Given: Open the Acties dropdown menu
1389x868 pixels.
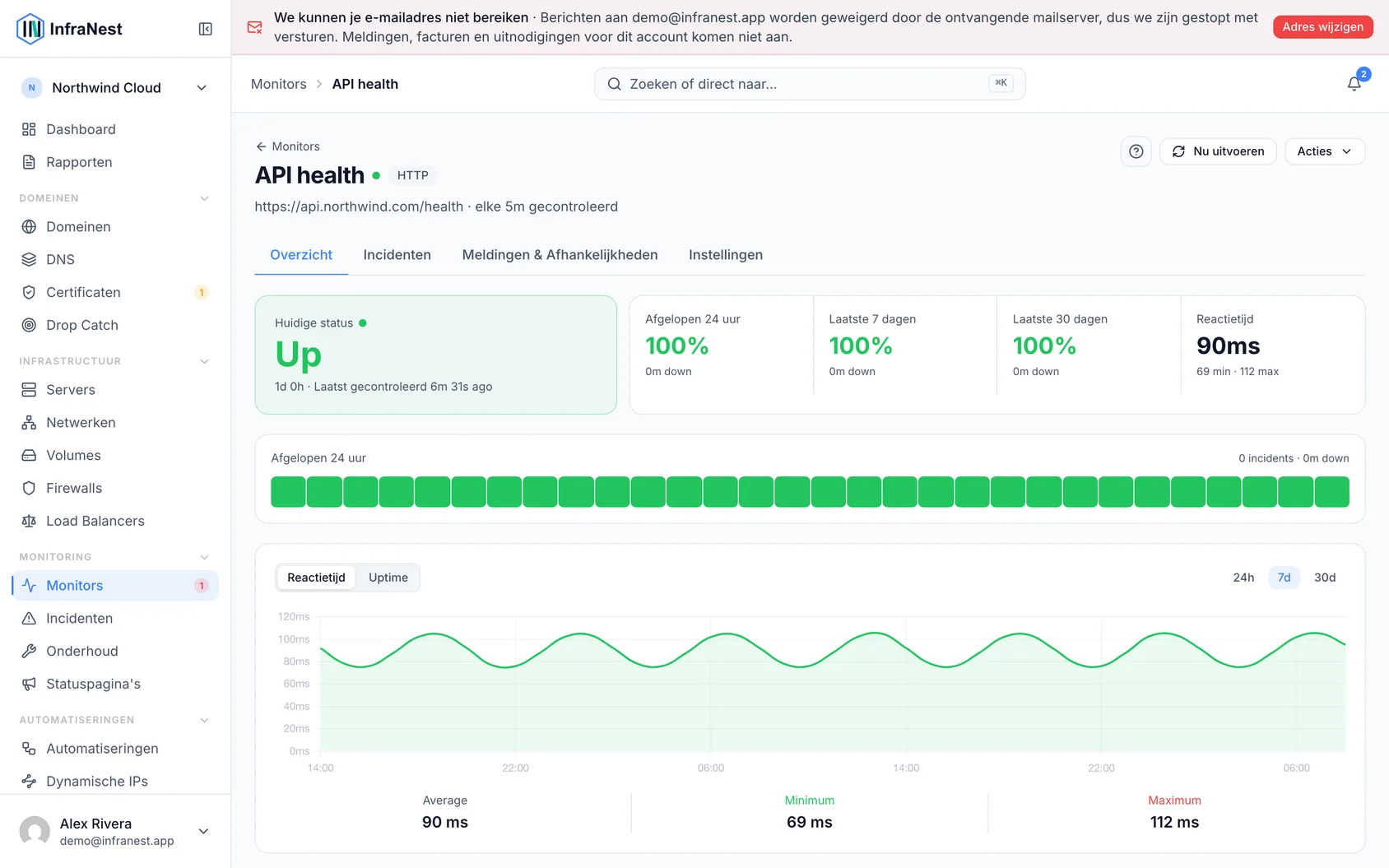Looking at the screenshot, I should (x=1324, y=151).
